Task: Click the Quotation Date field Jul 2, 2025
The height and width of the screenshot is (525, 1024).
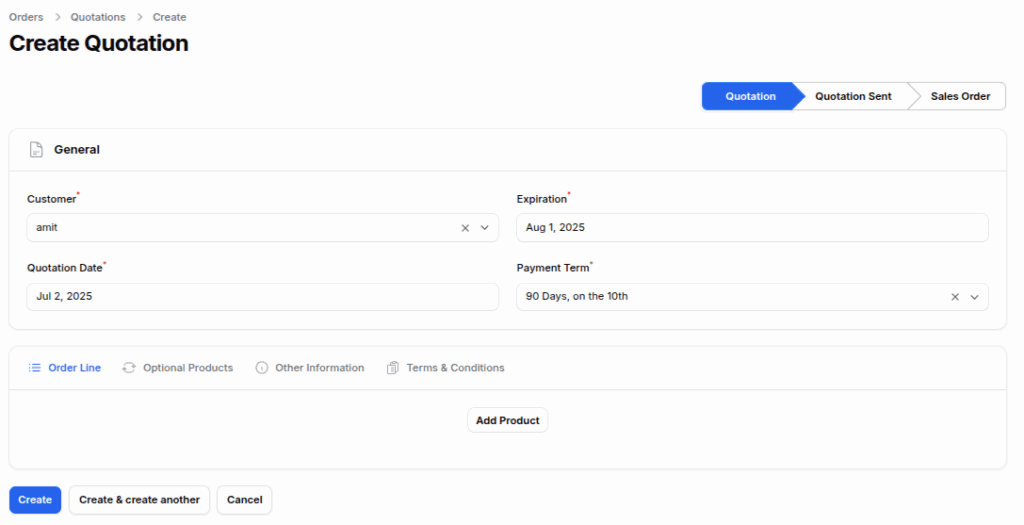Action: (x=263, y=297)
